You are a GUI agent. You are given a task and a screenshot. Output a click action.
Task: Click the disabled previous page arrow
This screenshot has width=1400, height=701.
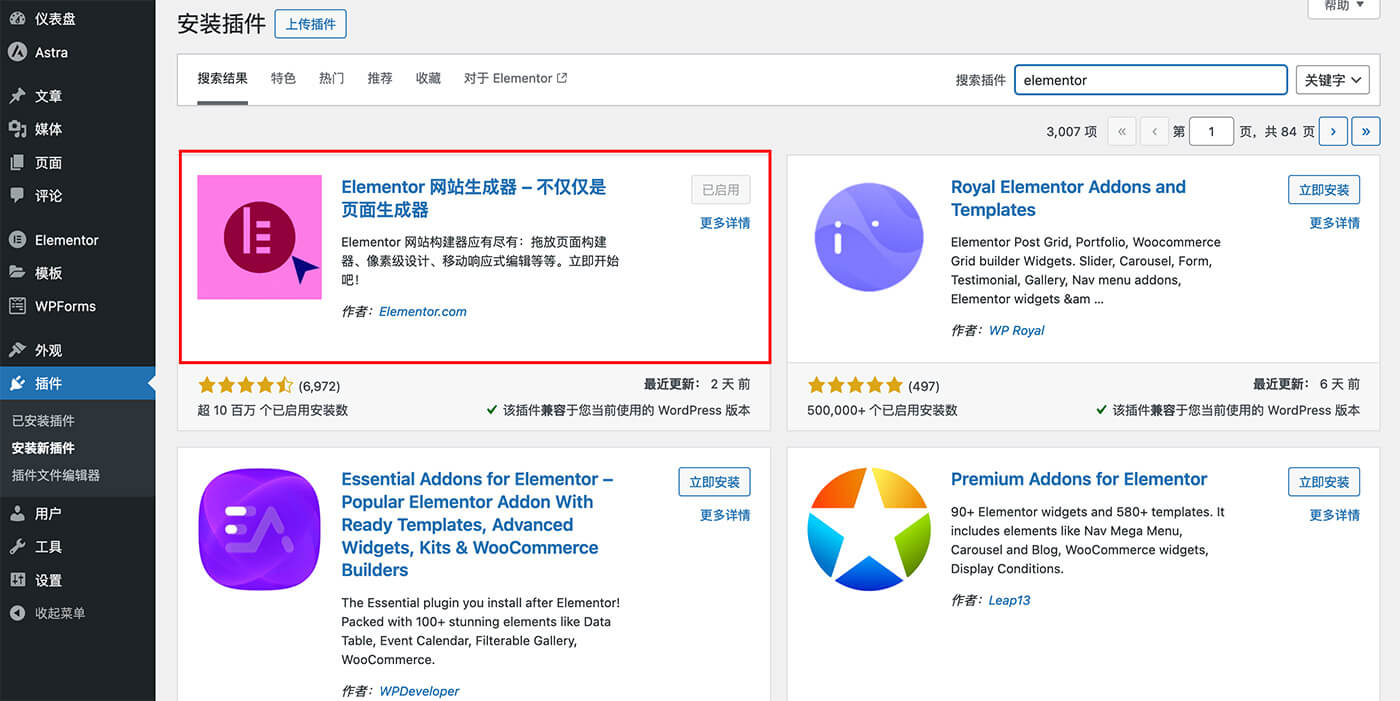[x=1155, y=131]
